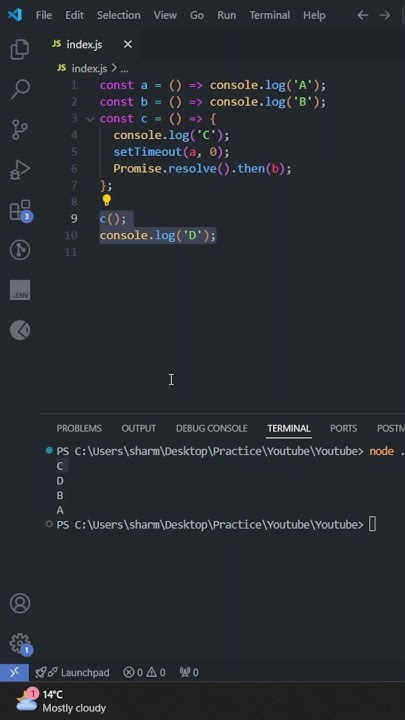The image size is (405, 720).
Task: Click the Go Back arrow in title bar
Action: (x=362, y=15)
